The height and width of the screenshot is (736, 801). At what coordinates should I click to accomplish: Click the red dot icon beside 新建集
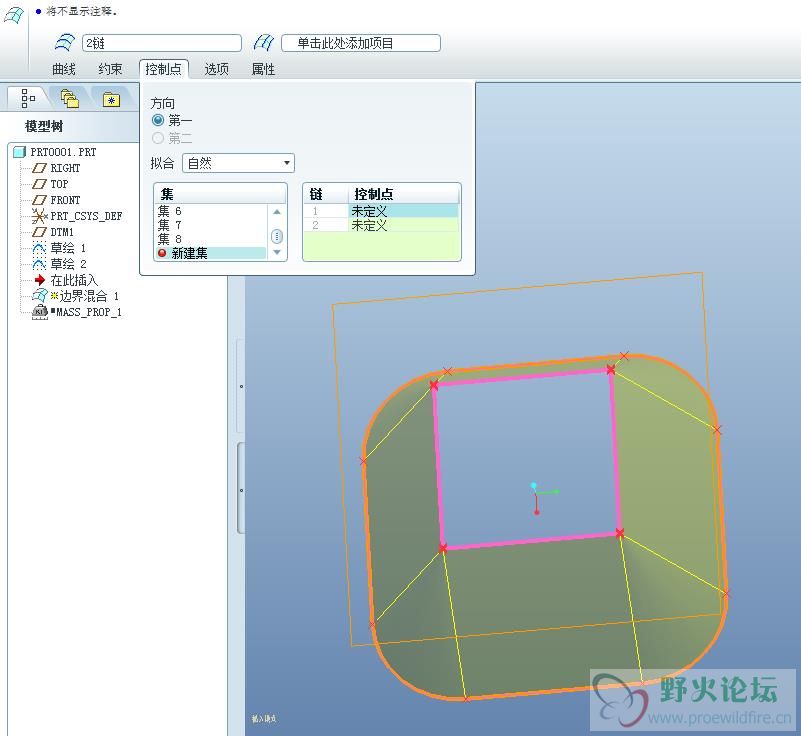pyautogui.click(x=162, y=253)
